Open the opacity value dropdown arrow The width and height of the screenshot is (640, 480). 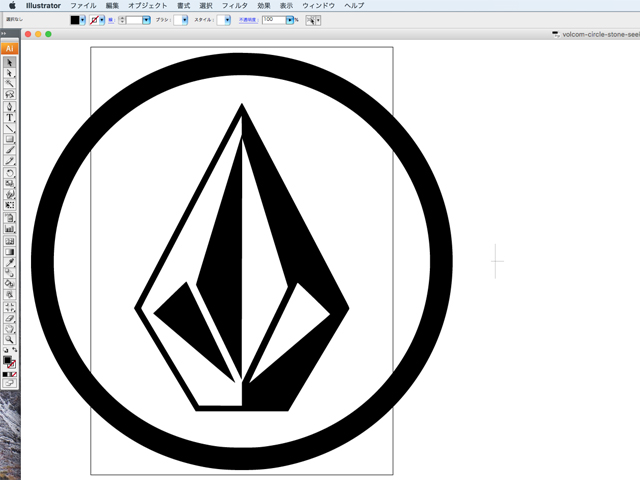(290, 20)
